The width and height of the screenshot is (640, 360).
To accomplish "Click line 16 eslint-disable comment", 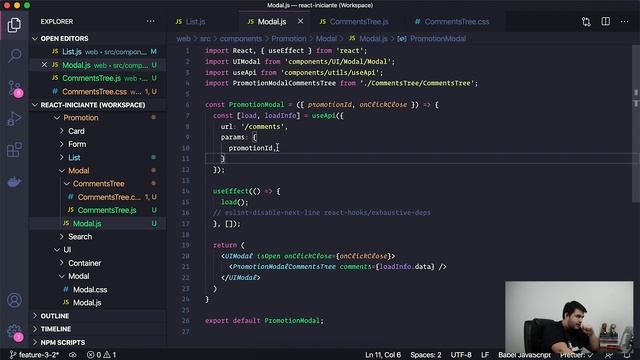I will click(x=322, y=213).
